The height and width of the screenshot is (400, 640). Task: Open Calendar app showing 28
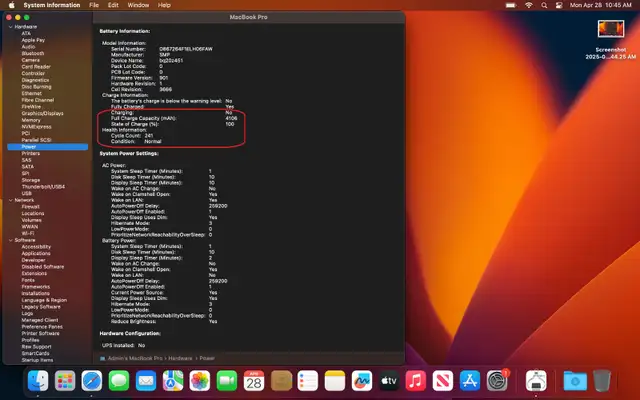tap(254, 381)
